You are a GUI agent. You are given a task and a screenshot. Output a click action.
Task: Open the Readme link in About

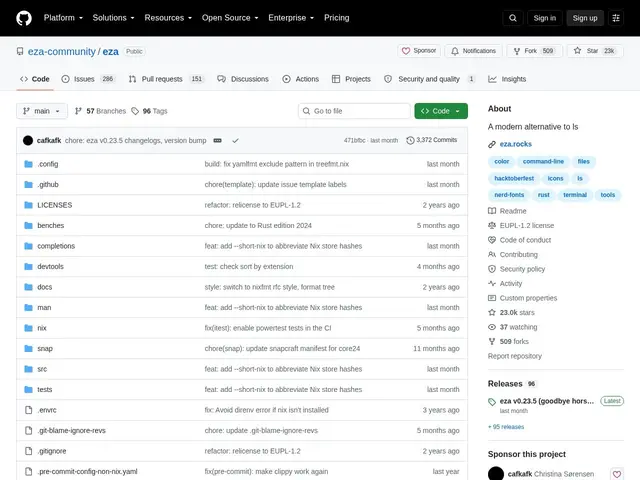click(x=513, y=211)
